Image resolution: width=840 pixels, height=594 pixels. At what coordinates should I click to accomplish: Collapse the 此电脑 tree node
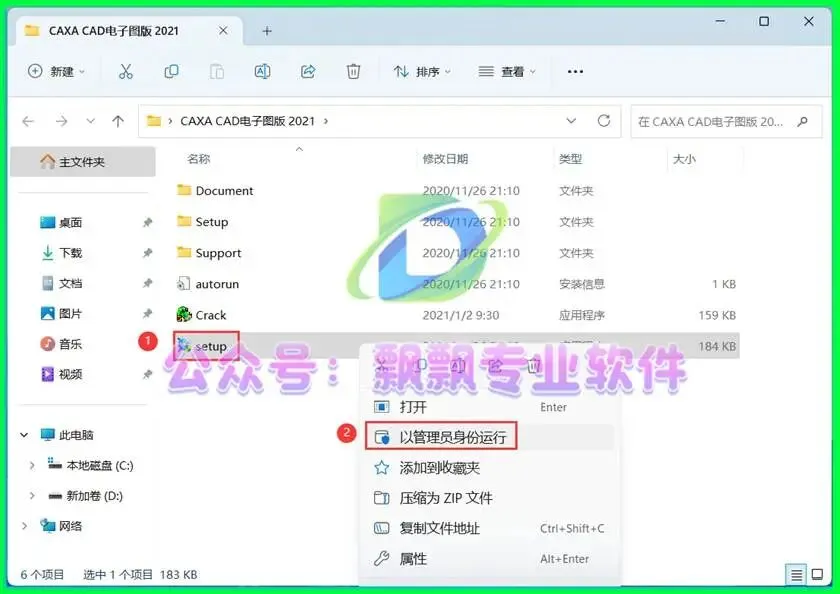pyautogui.click(x=24, y=435)
